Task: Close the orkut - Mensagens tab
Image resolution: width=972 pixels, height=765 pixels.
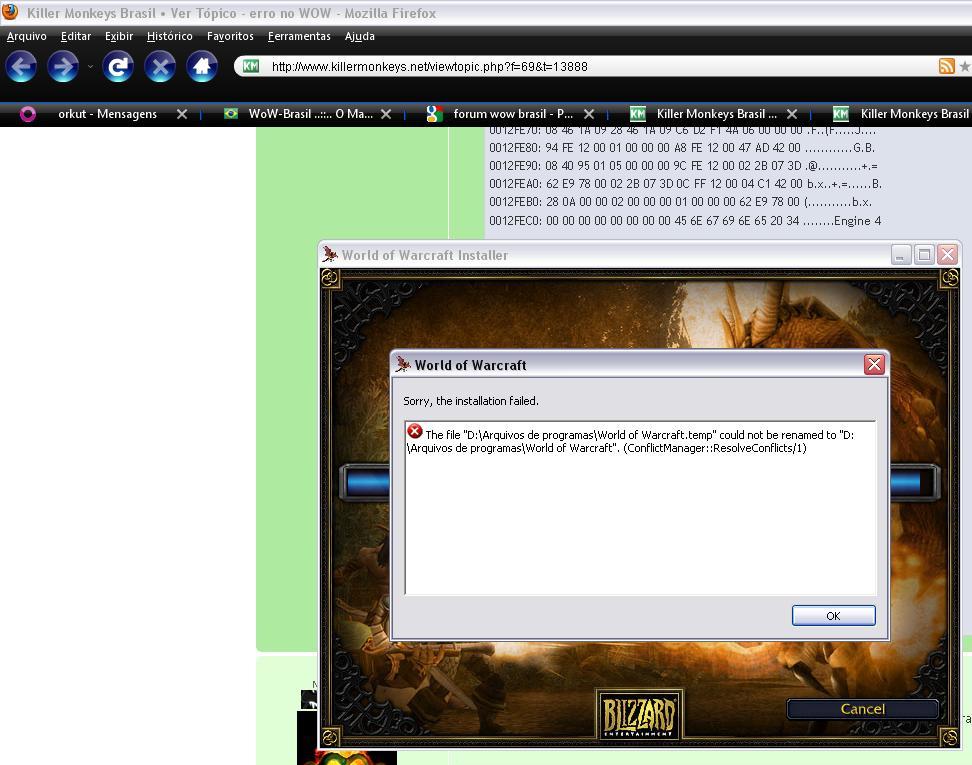Action: click(182, 114)
